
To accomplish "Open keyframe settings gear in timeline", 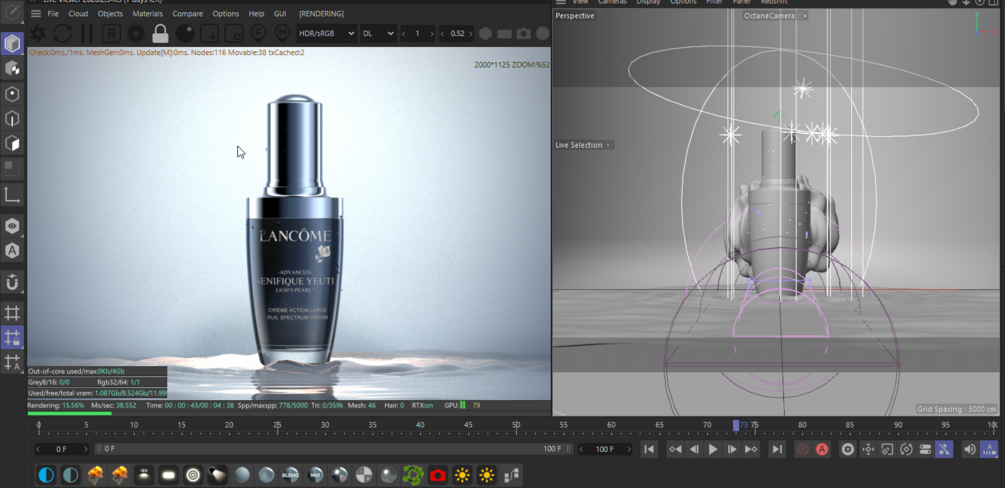I will point(848,450).
